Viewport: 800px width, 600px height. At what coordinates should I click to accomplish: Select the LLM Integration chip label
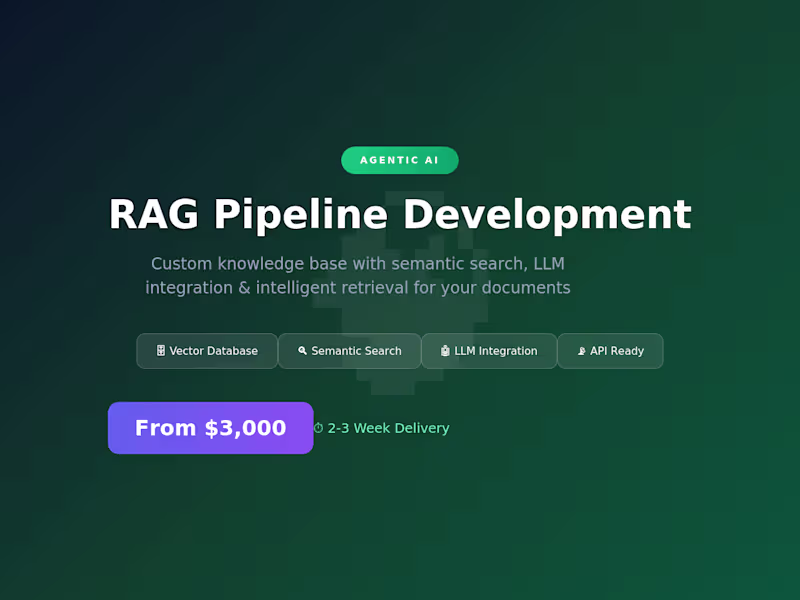point(497,351)
